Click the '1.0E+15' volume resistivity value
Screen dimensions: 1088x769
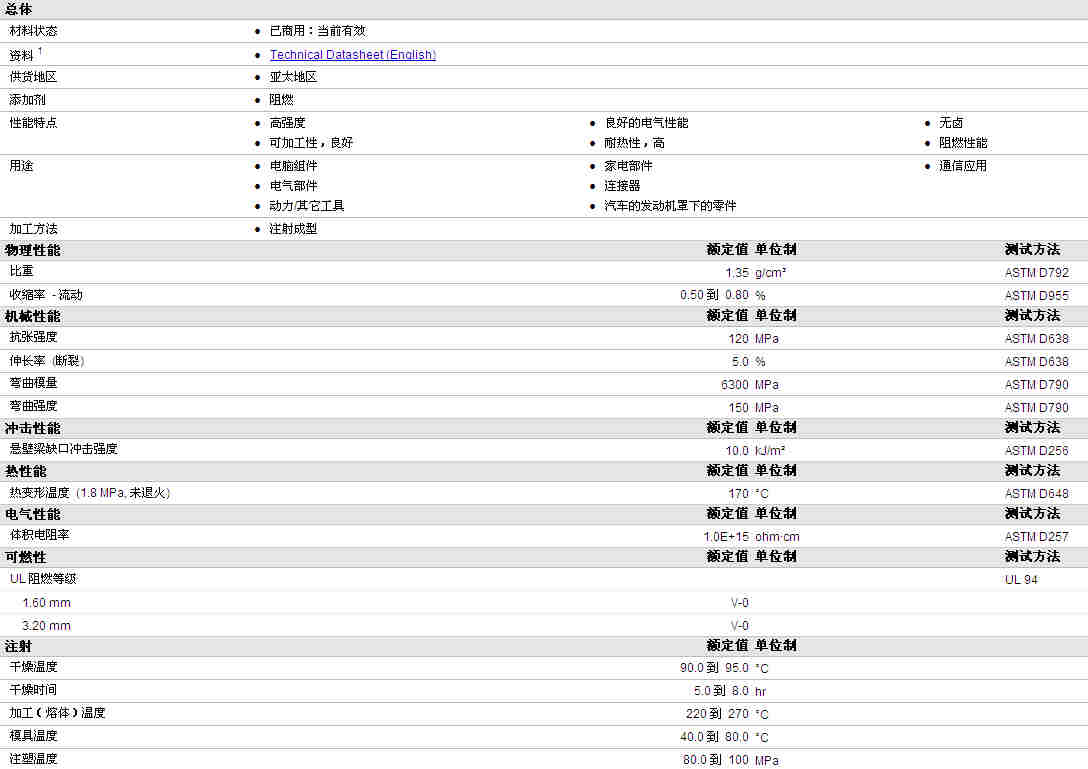pos(726,536)
